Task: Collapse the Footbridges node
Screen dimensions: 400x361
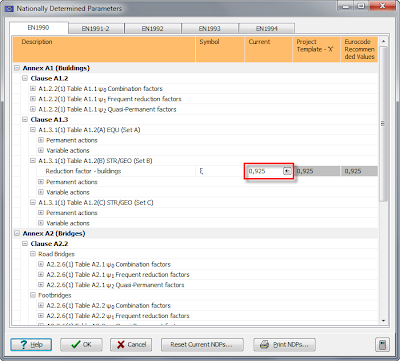Action: coord(33,295)
